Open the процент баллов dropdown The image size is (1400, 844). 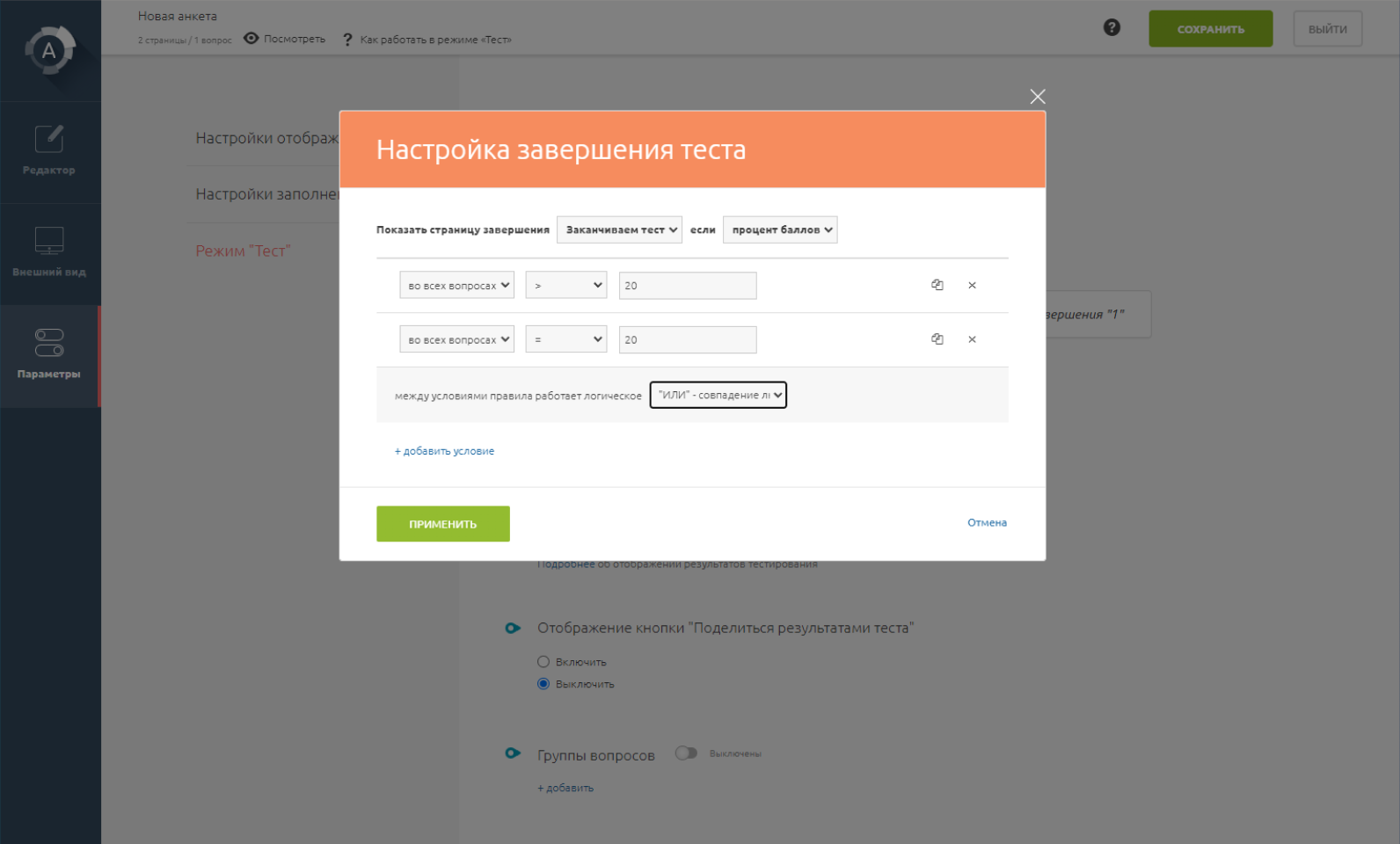780,230
